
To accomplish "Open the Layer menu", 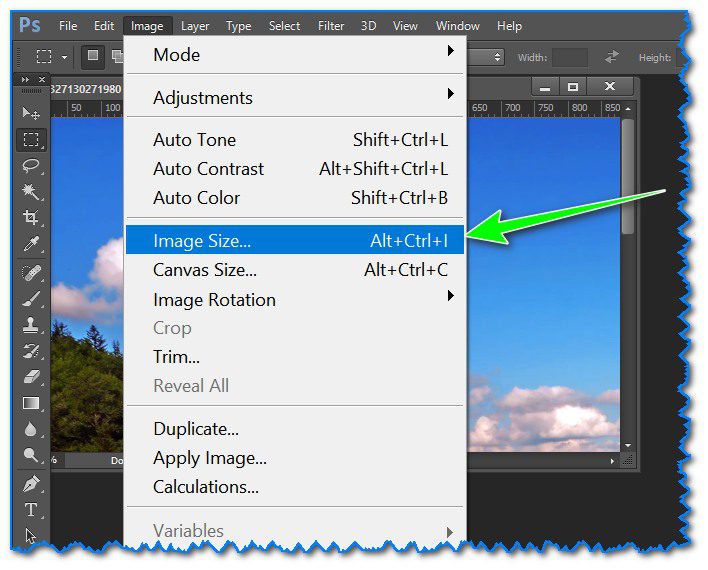I will click(195, 26).
